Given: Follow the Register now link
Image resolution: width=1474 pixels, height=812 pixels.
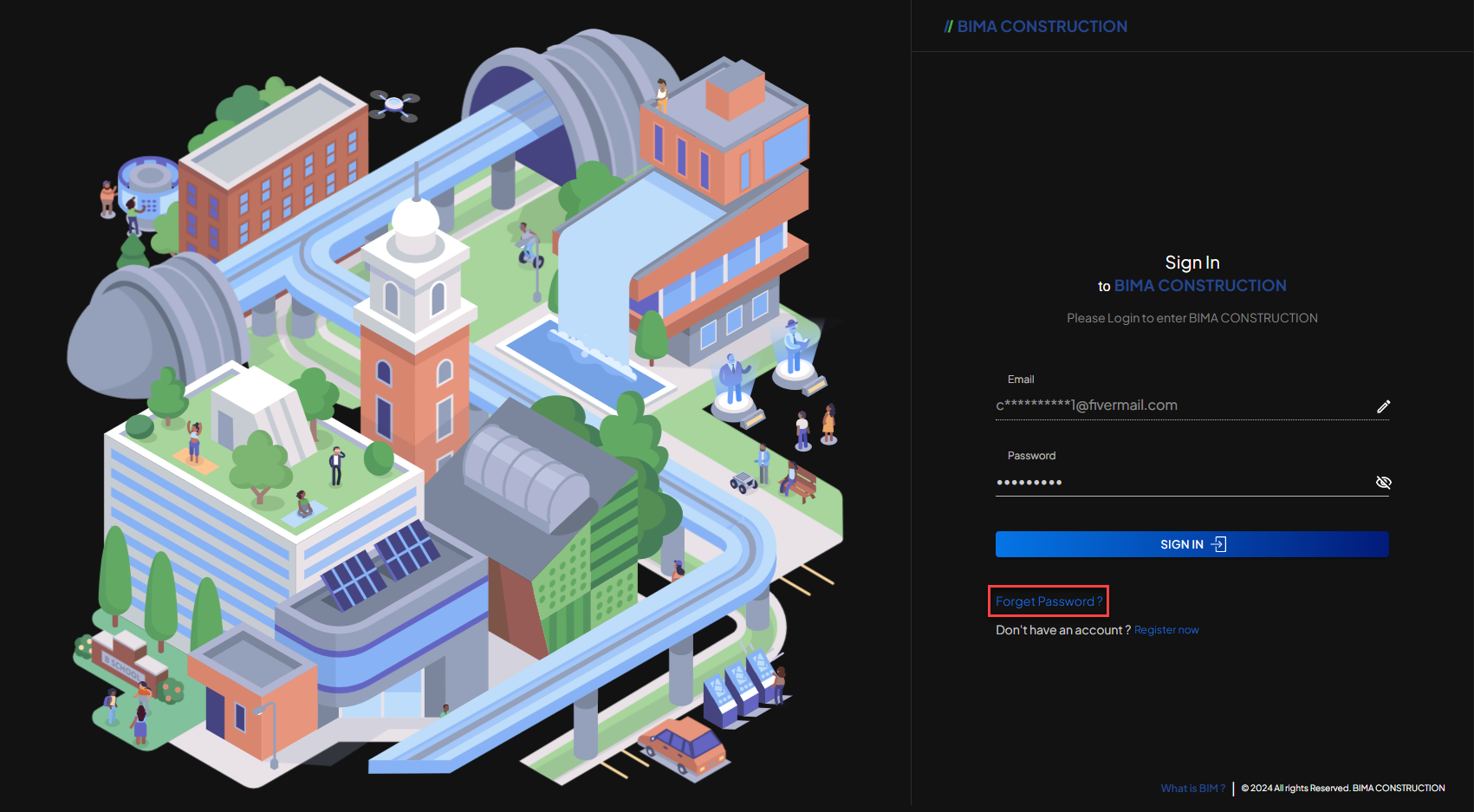Looking at the screenshot, I should 1166,630.
